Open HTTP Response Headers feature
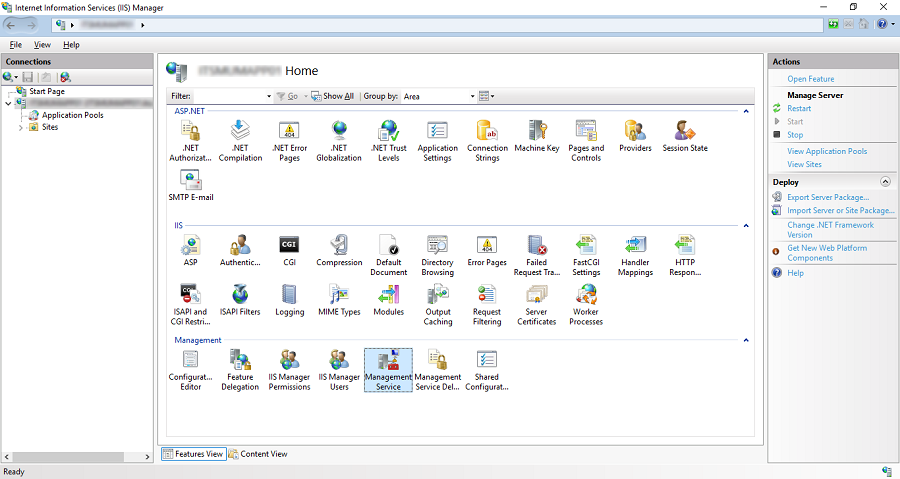Image resolution: width=900 pixels, height=479 pixels. 685,255
